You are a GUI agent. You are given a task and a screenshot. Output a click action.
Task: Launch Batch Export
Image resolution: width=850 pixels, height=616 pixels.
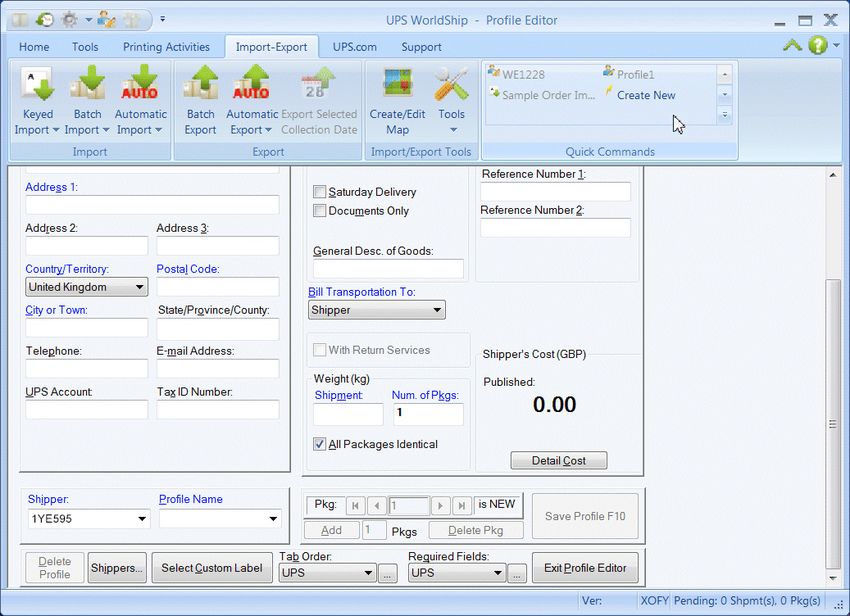[200, 101]
